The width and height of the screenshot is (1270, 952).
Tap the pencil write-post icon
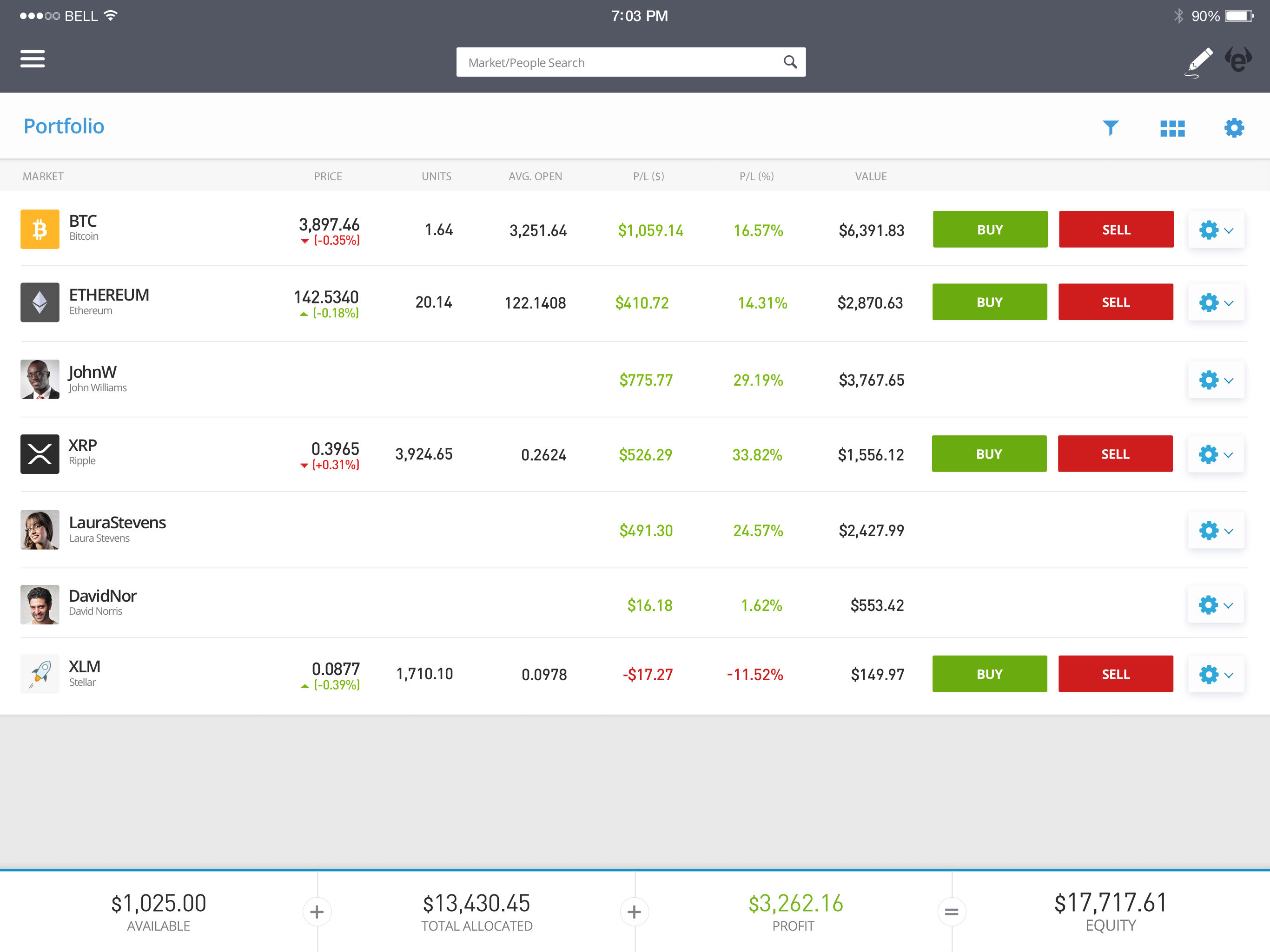(1199, 61)
